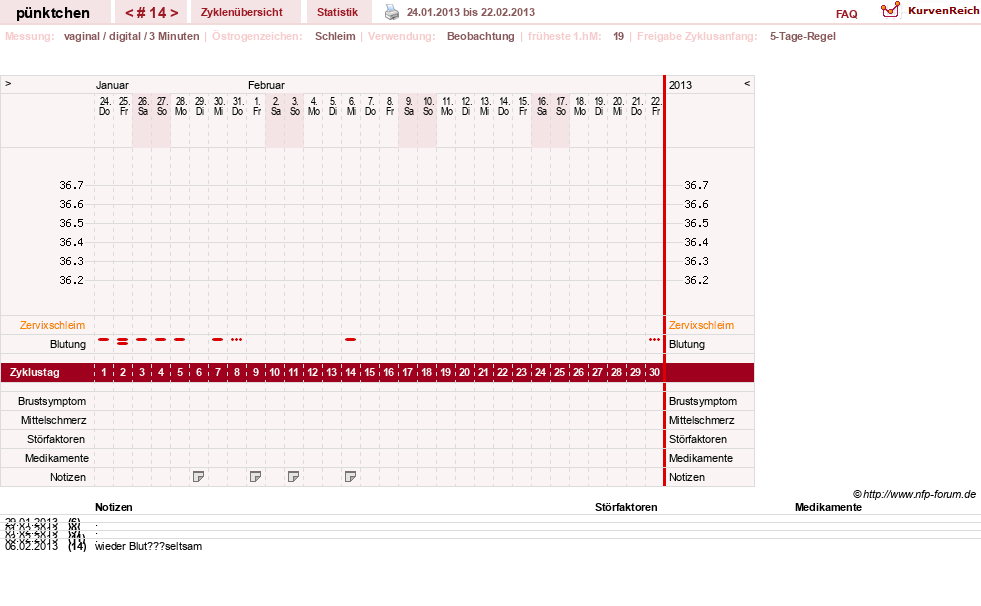Click the left Mittelschmerz row label
The width and height of the screenshot is (981, 606).
coord(53,420)
